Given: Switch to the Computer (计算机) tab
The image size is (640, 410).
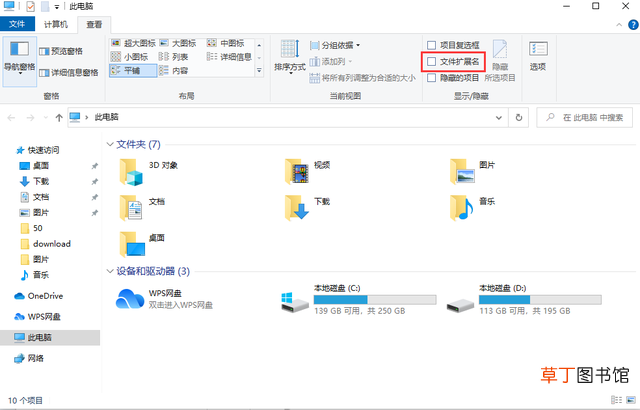Looking at the screenshot, I should (56, 24).
